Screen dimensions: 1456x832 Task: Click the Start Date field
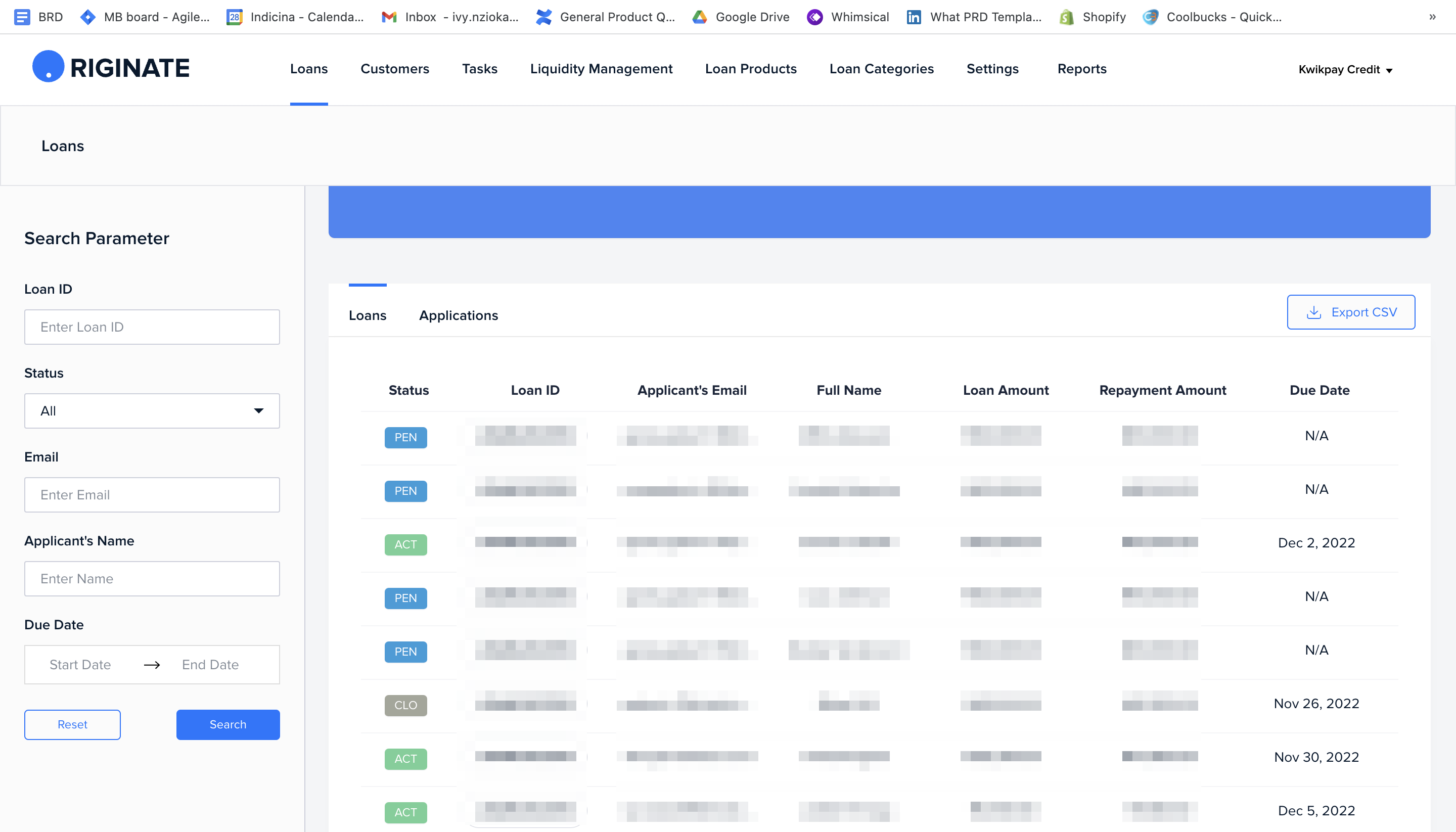click(x=80, y=665)
